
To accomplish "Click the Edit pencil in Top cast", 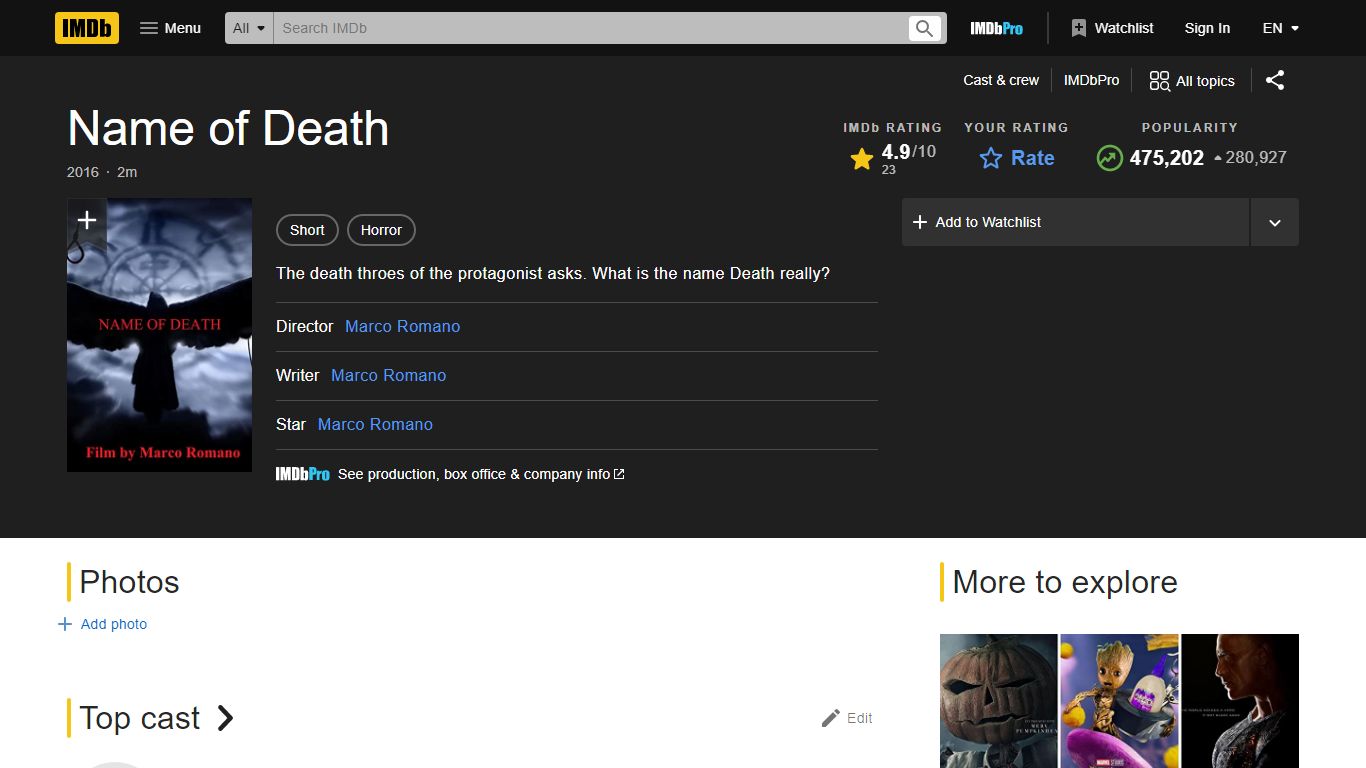I will (847, 718).
